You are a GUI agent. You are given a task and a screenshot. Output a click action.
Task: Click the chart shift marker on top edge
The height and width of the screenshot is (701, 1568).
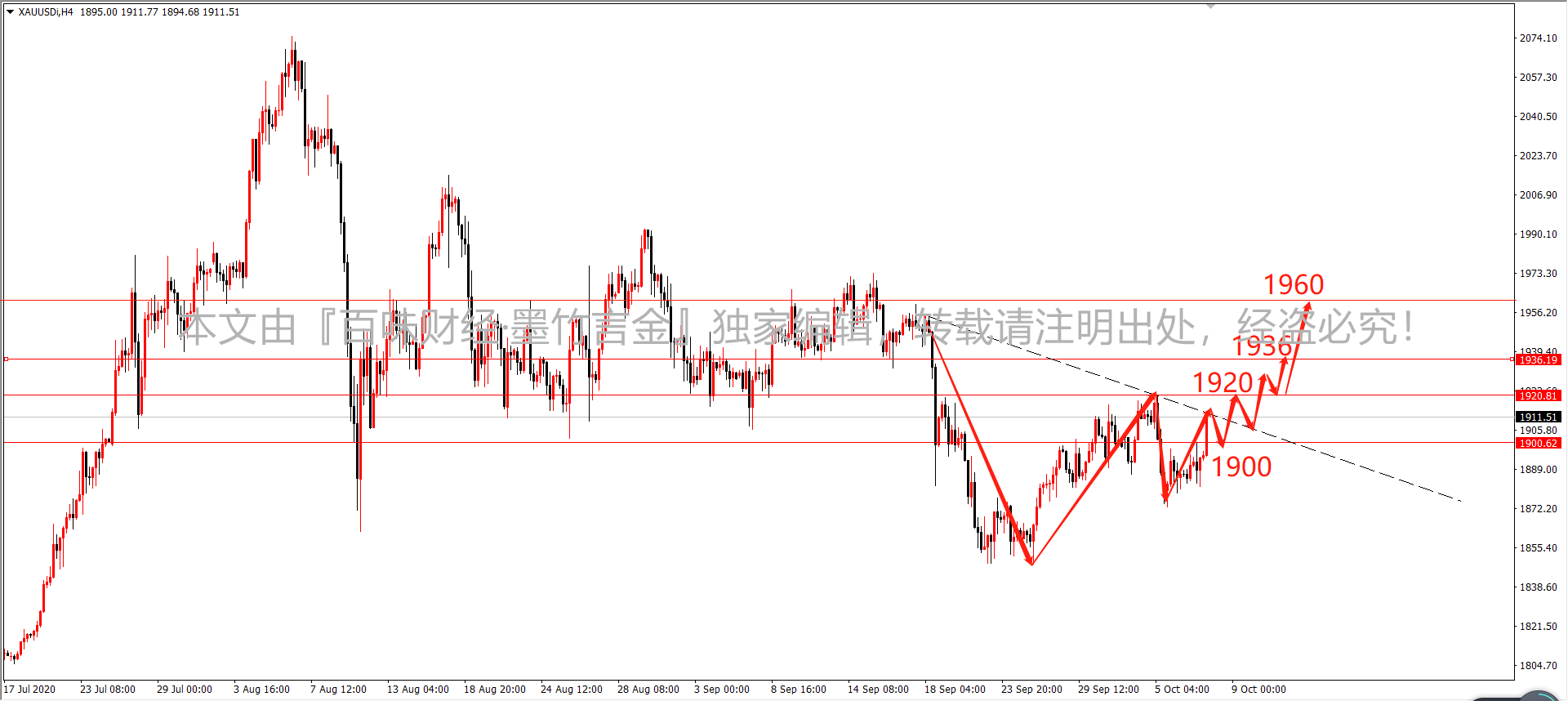click(1211, 6)
